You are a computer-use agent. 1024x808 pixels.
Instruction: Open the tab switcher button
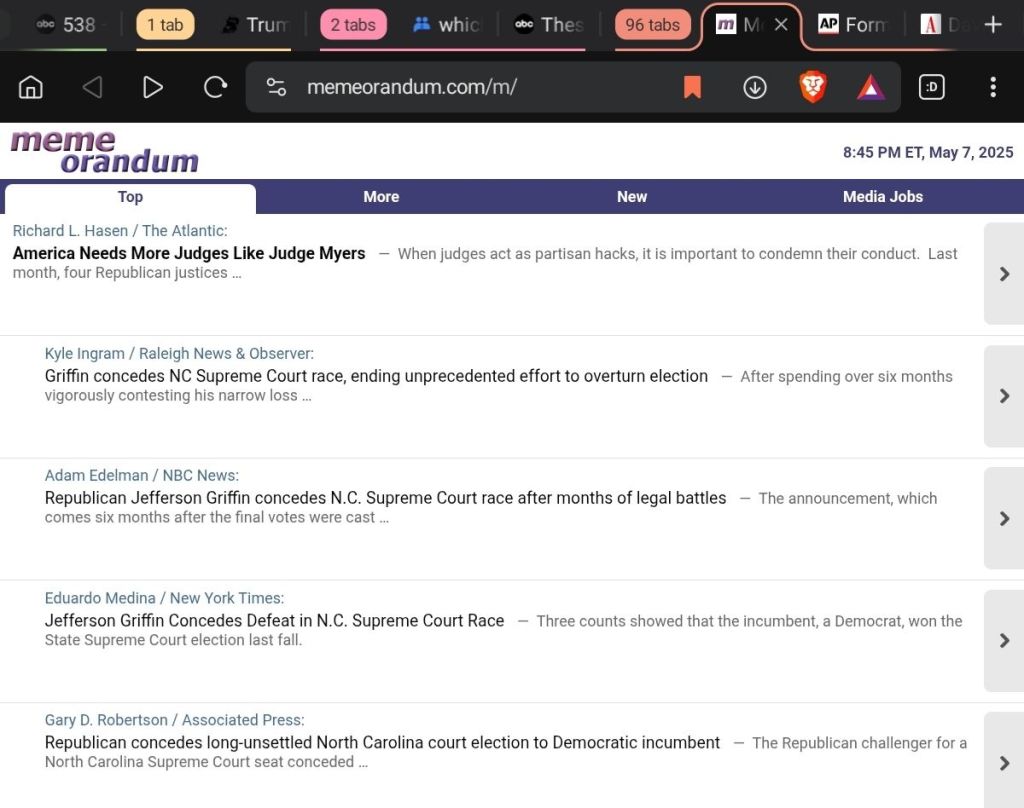[x=932, y=87]
